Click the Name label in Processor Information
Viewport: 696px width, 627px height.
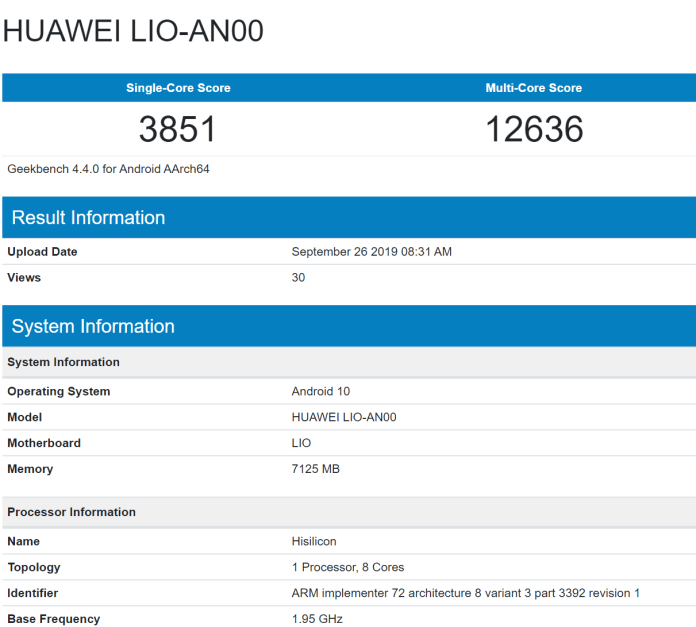click(24, 541)
